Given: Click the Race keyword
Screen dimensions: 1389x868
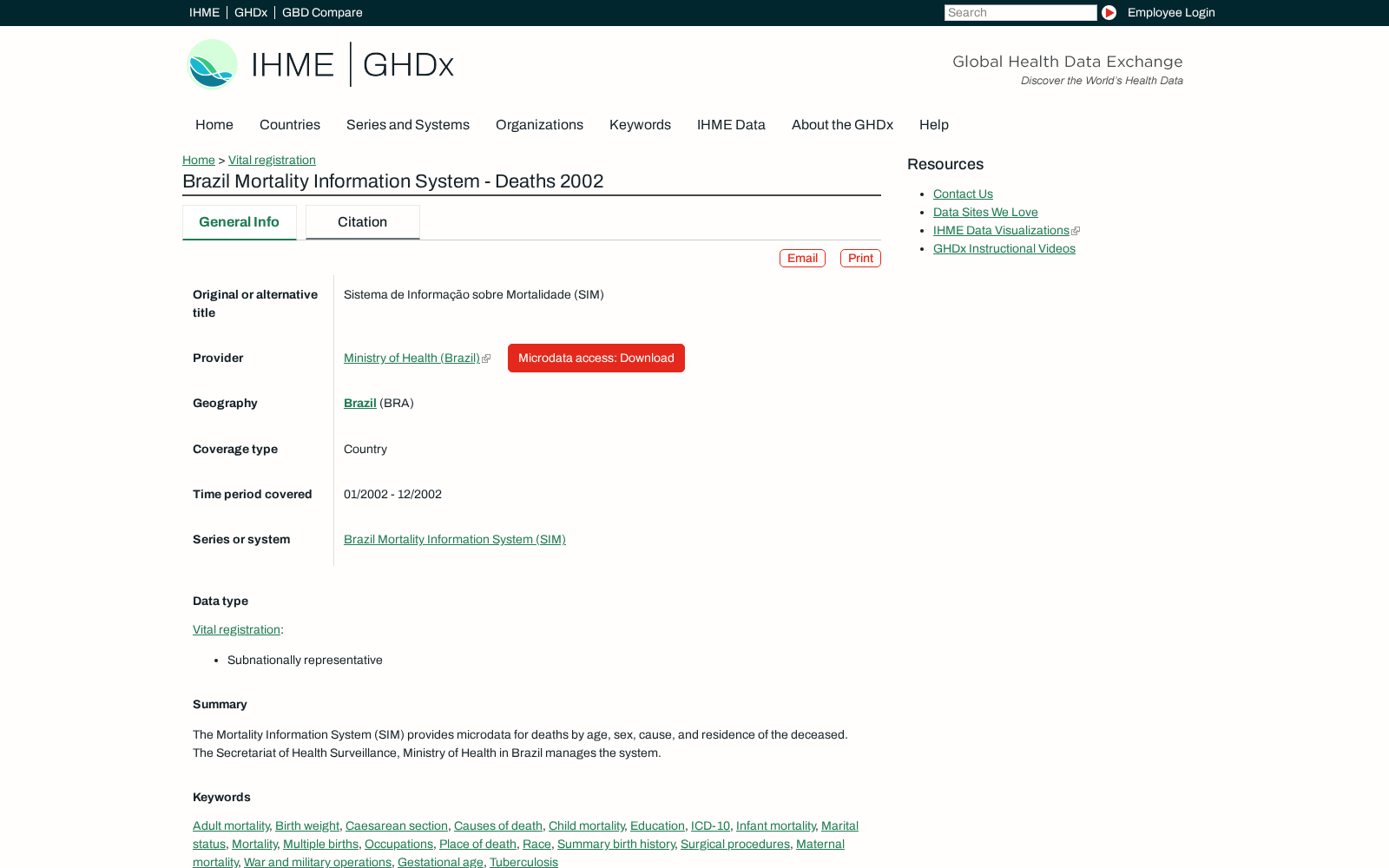Looking at the screenshot, I should click(537, 844).
